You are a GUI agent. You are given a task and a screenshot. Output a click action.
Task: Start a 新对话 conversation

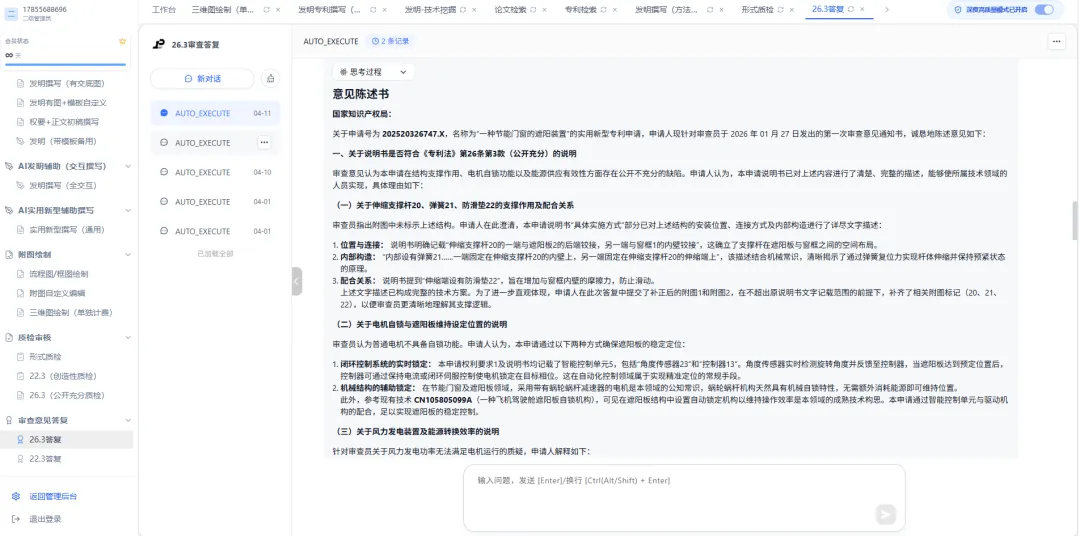click(x=202, y=79)
